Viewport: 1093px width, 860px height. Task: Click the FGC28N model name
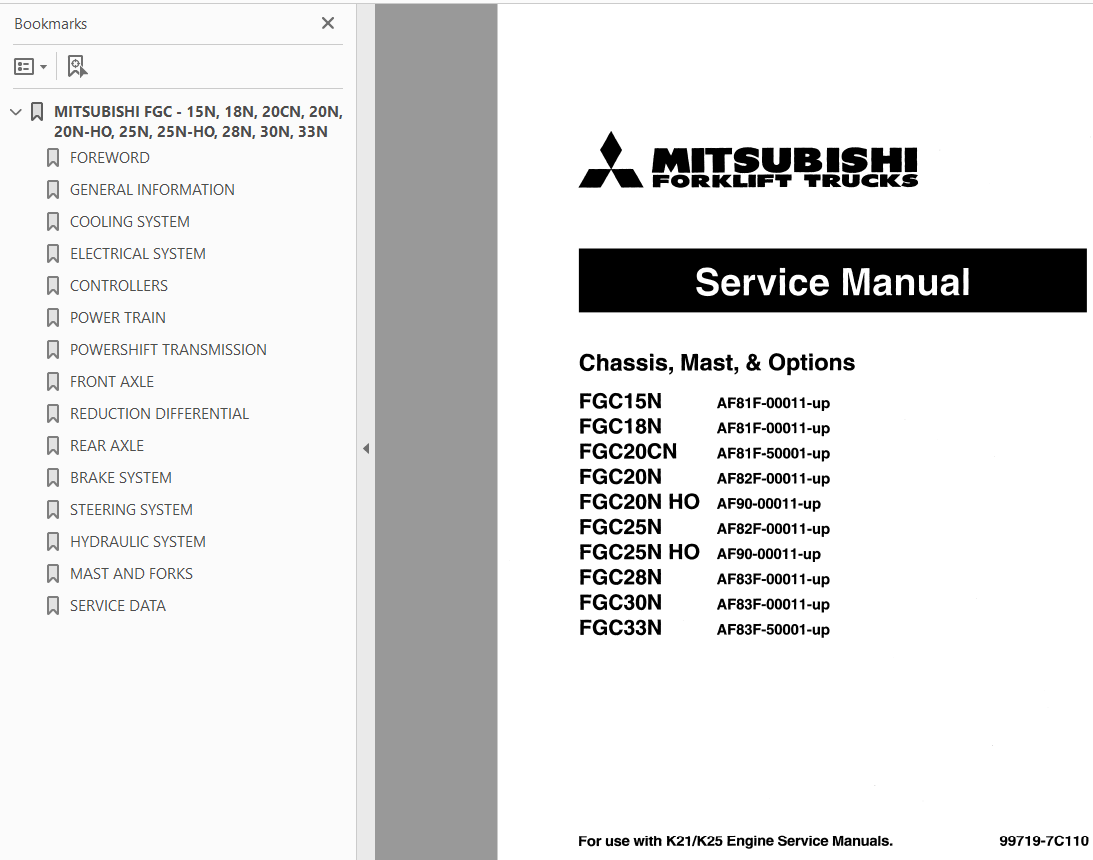tap(620, 578)
